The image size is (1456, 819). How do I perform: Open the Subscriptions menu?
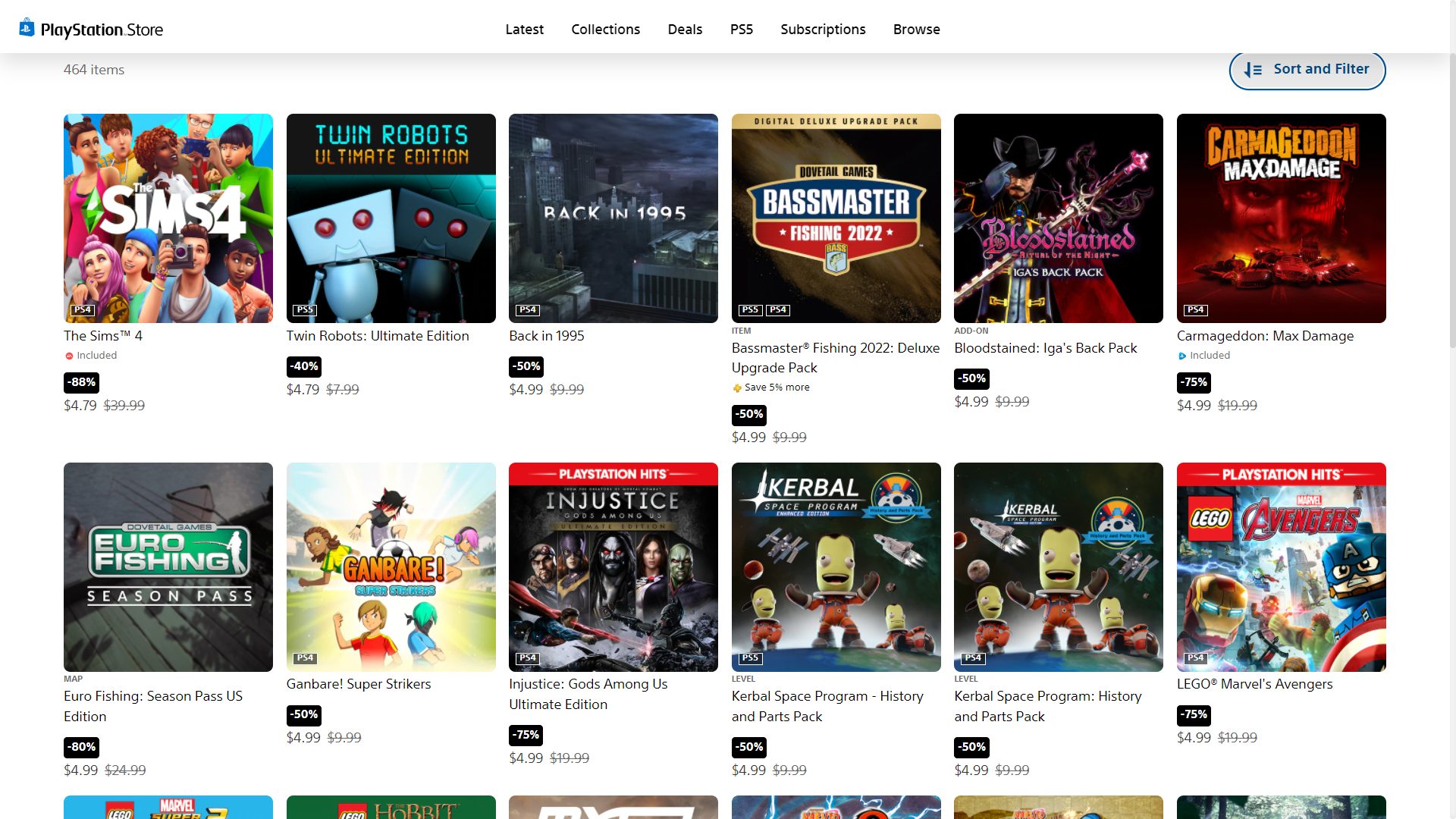tap(823, 29)
